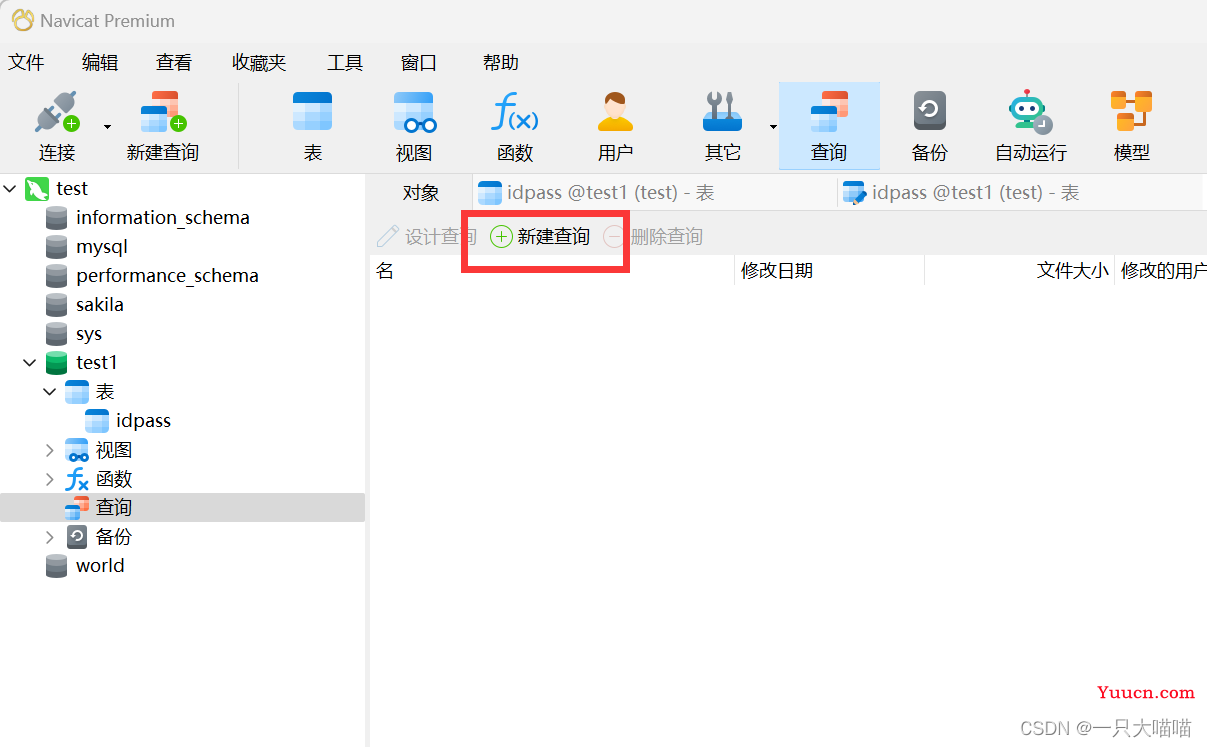Click the green test1 database icon
1207x747 pixels.
tap(57, 362)
